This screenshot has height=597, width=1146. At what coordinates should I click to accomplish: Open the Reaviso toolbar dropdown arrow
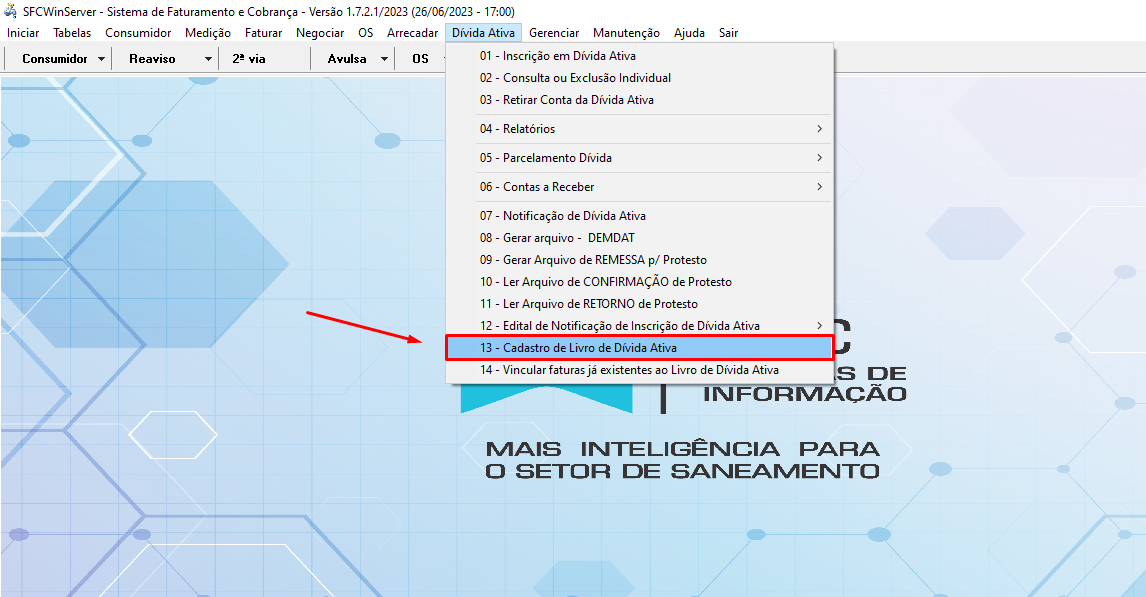pyautogui.click(x=206, y=58)
